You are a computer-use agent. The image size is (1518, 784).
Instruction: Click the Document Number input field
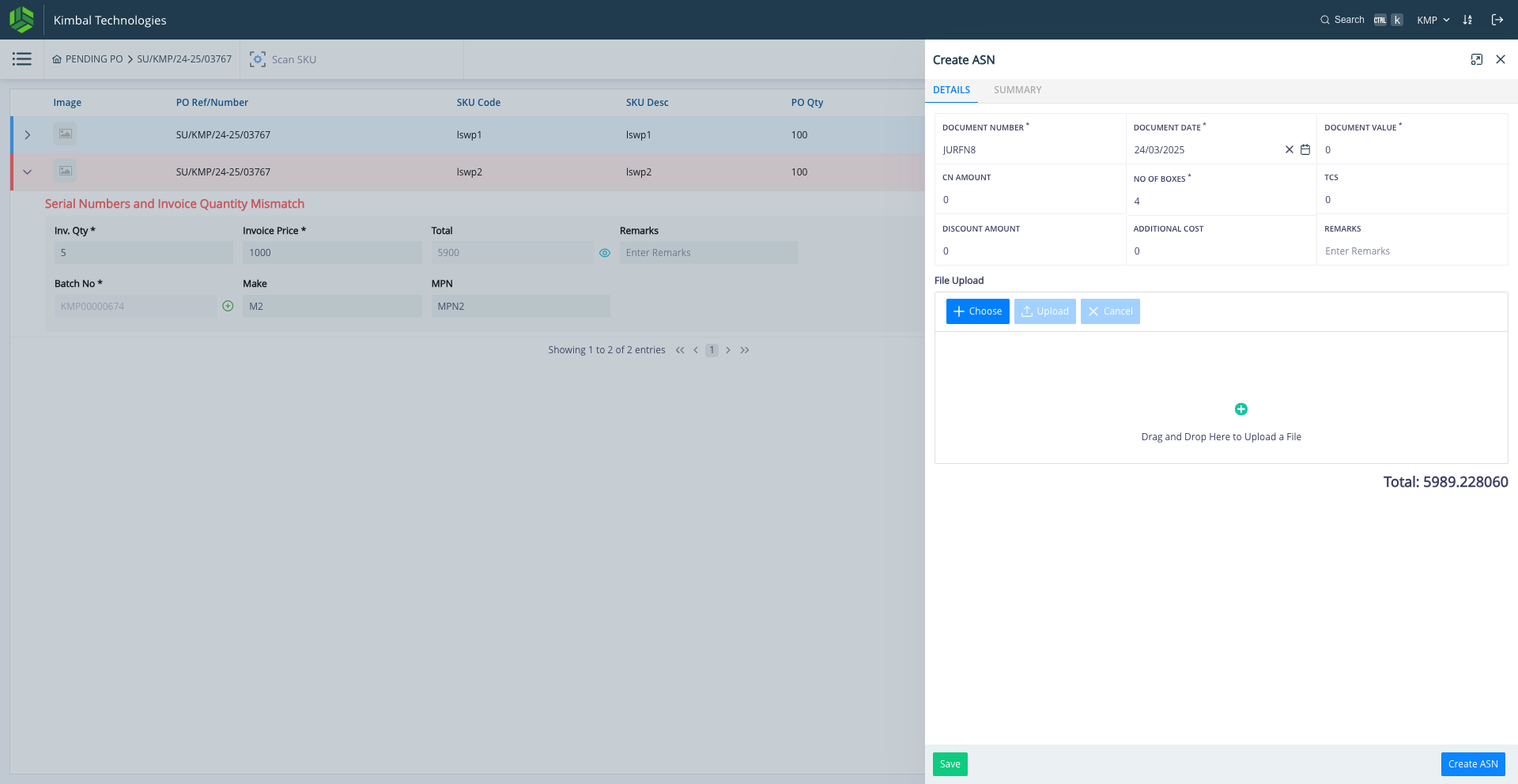[x=1028, y=150]
